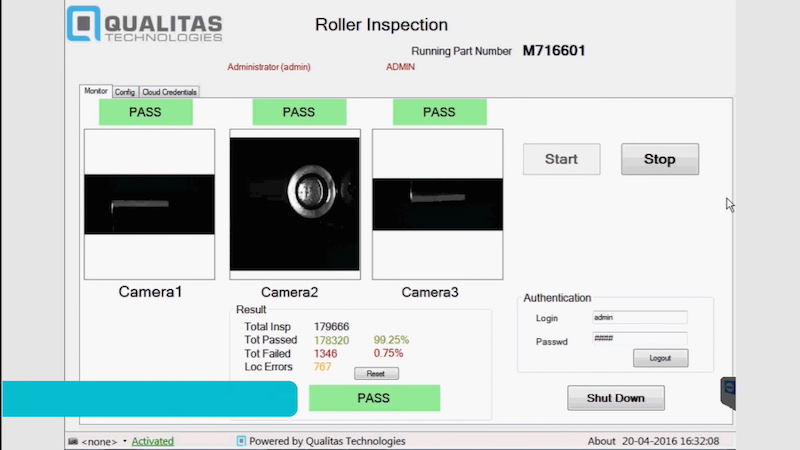Click the camera icon in status bar

73,441
